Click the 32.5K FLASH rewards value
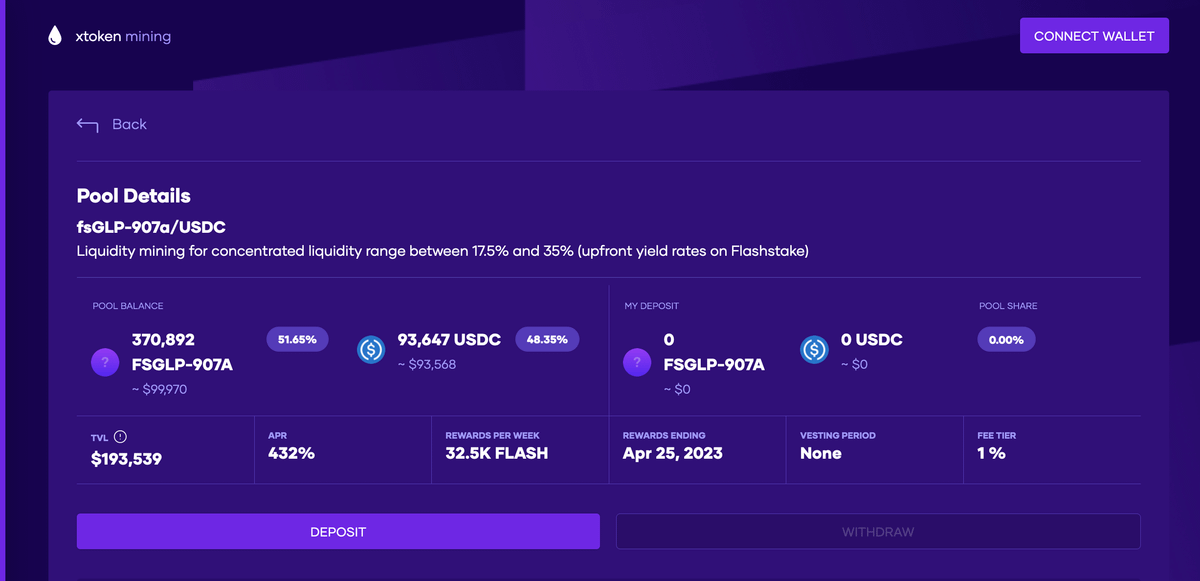The height and width of the screenshot is (581, 1200). 496,454
